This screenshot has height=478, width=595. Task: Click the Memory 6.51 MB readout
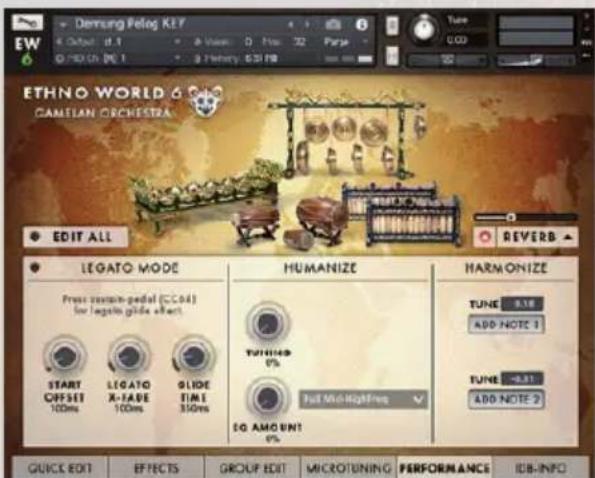pyautogui.click(x=235, y=58)
